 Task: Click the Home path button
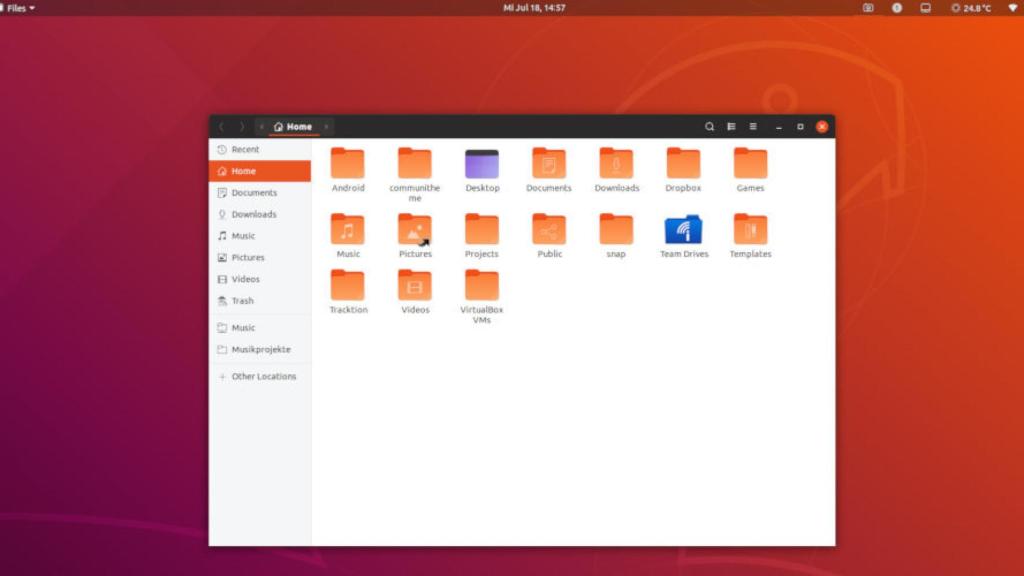click(x=295, y=127)
